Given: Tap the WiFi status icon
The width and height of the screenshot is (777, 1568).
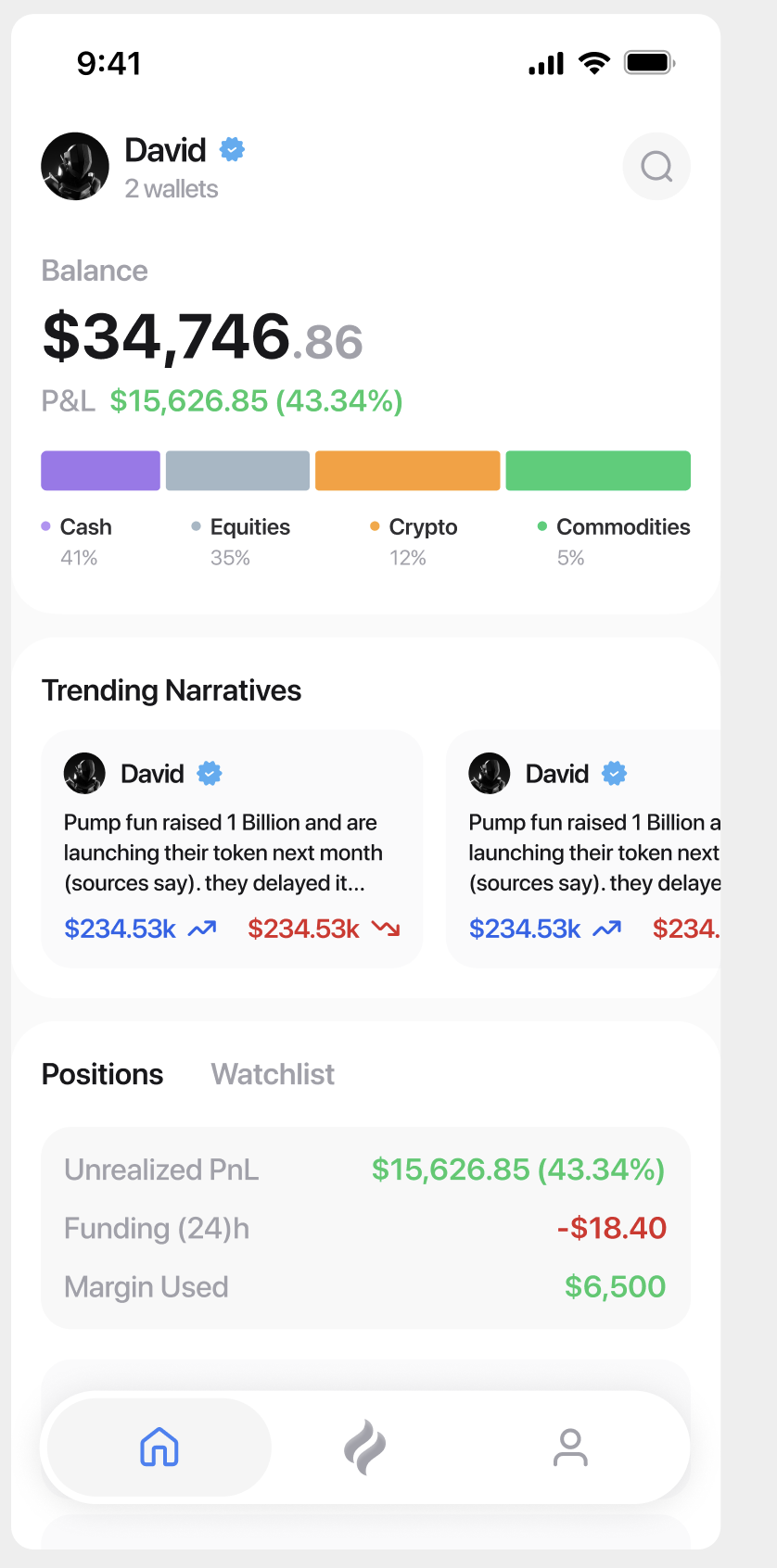Looking at the screenshot, I should [594, 63].
